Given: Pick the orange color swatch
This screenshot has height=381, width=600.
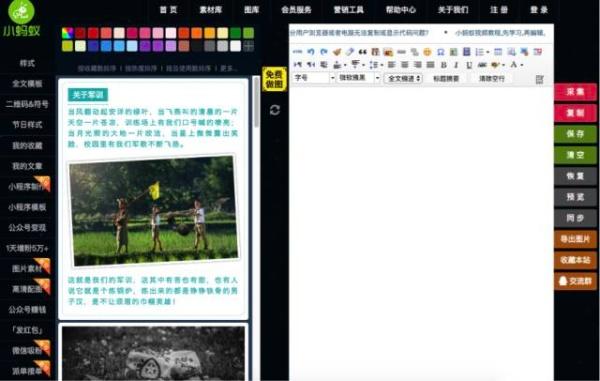Looking at the screenshot, I should point(197,33).
